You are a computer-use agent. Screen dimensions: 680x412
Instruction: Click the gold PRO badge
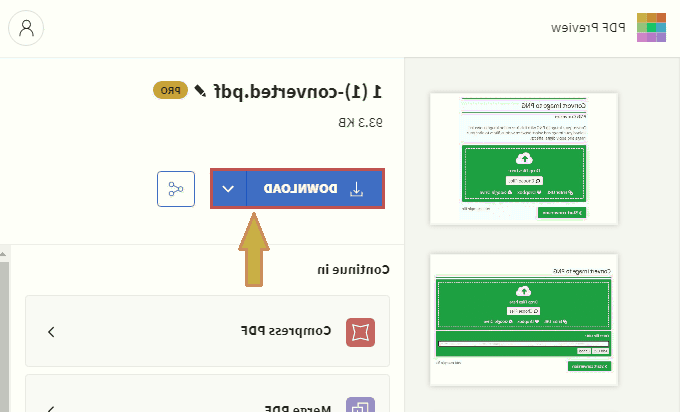(x=171, y=91)
